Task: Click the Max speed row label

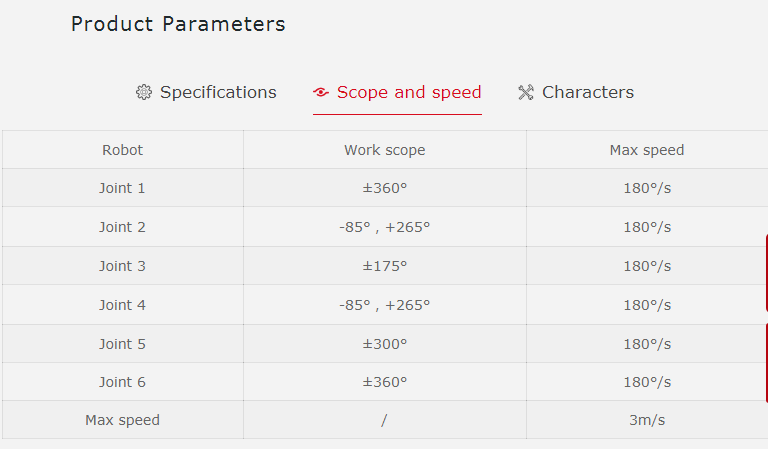Action: point(122,420)
